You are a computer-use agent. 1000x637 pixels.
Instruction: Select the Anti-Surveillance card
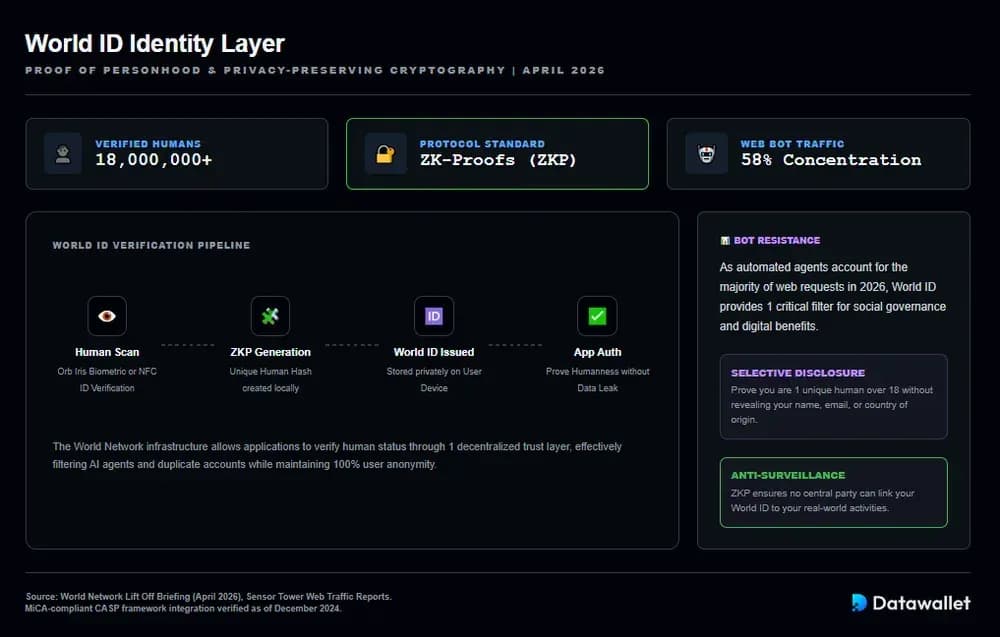pyautogui.click(x=833, y=492)
